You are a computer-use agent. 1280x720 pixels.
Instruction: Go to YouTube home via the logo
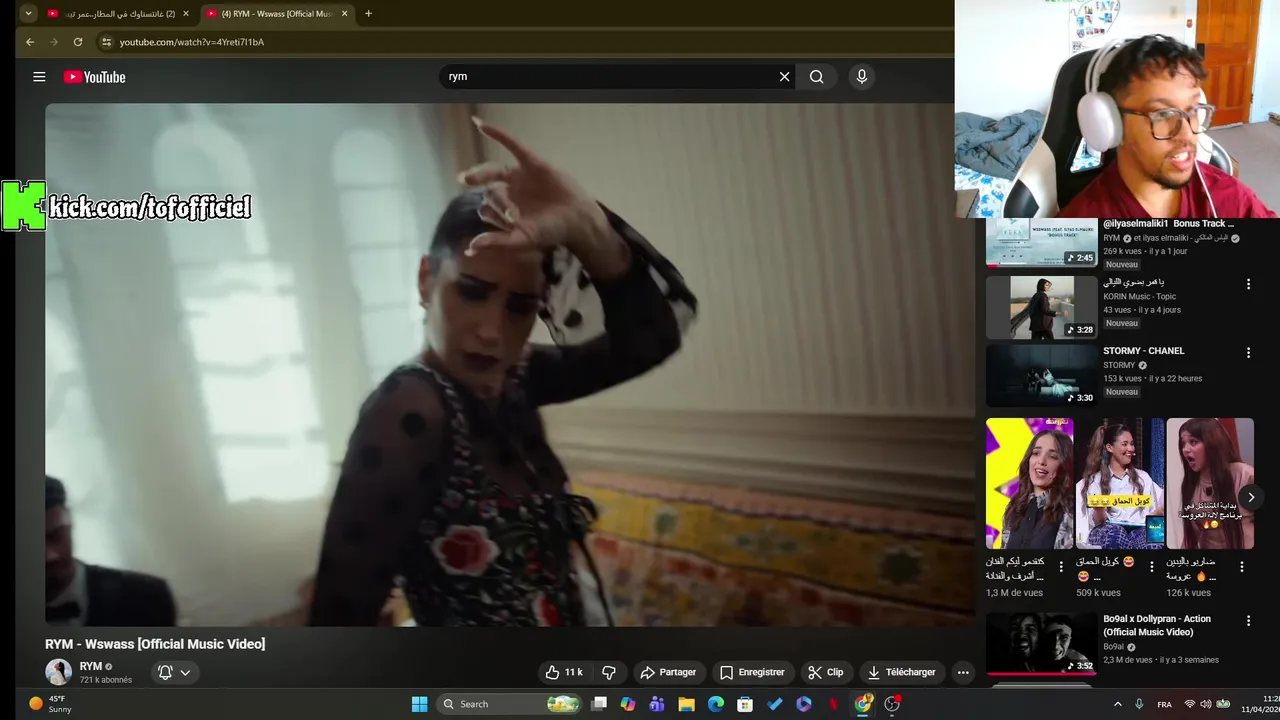[x=94, y=77]
